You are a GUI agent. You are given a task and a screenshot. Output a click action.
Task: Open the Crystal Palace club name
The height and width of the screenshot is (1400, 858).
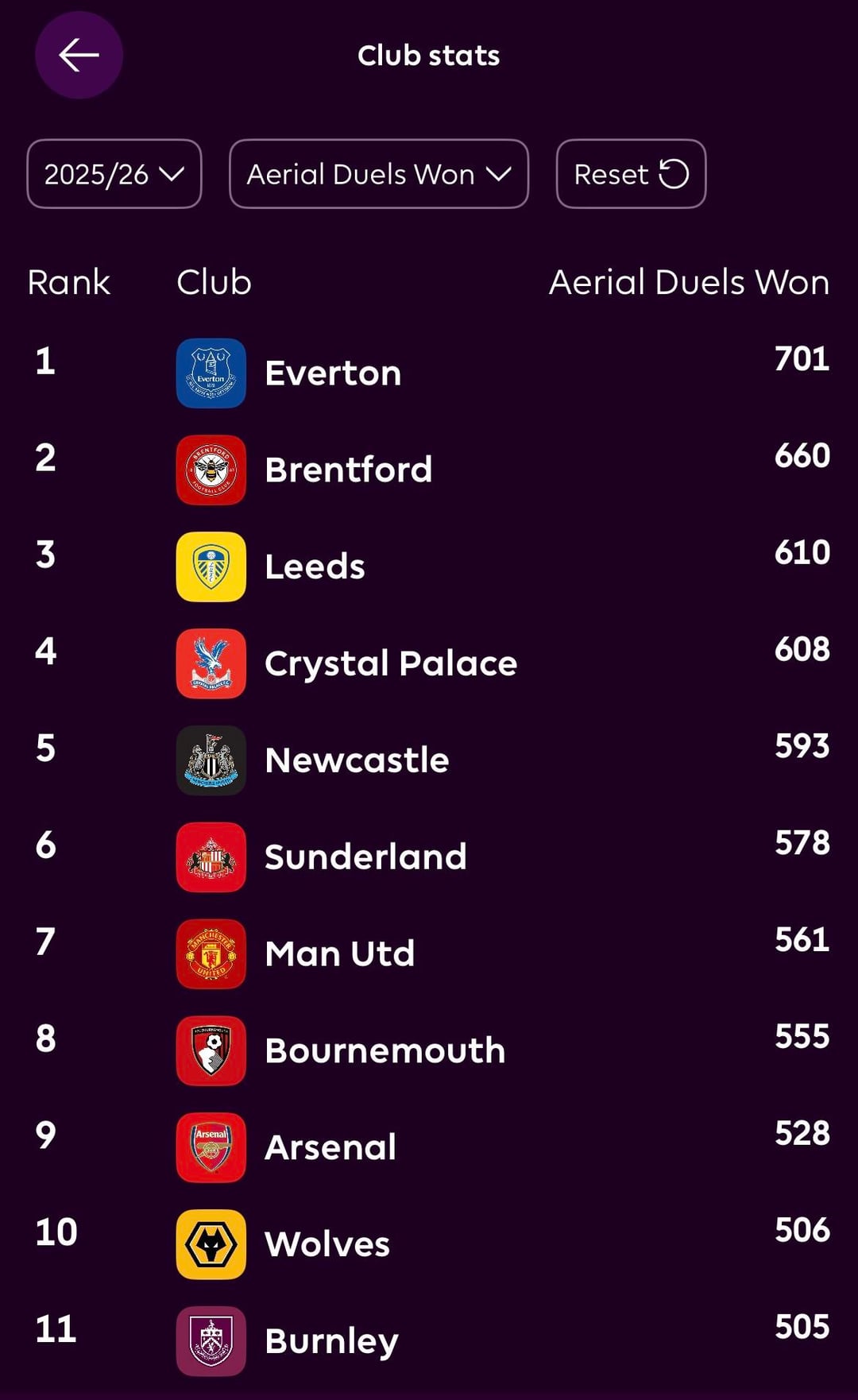point(391,663)
